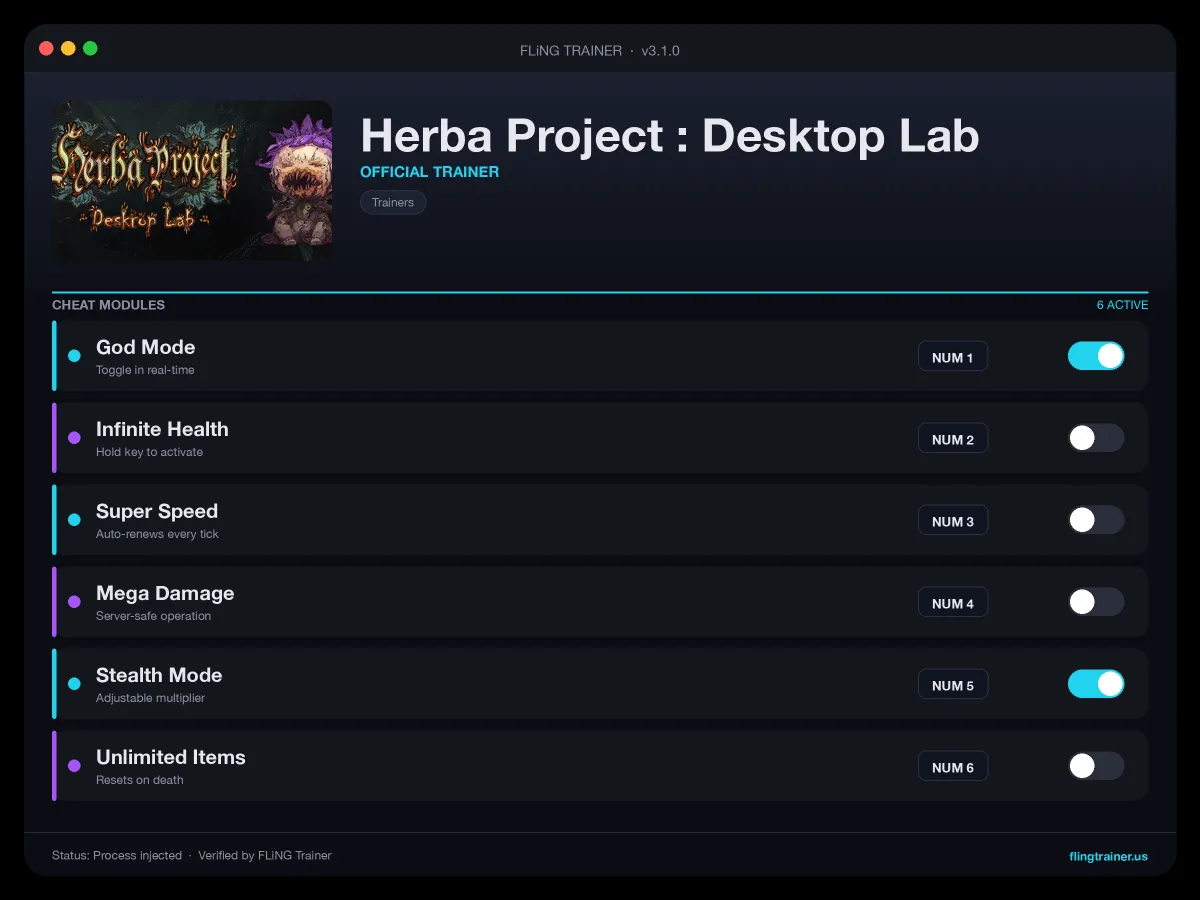Screen dimensions: 1200x900
Task: Click 'Resets on death' description
Action: coord(140,780)
